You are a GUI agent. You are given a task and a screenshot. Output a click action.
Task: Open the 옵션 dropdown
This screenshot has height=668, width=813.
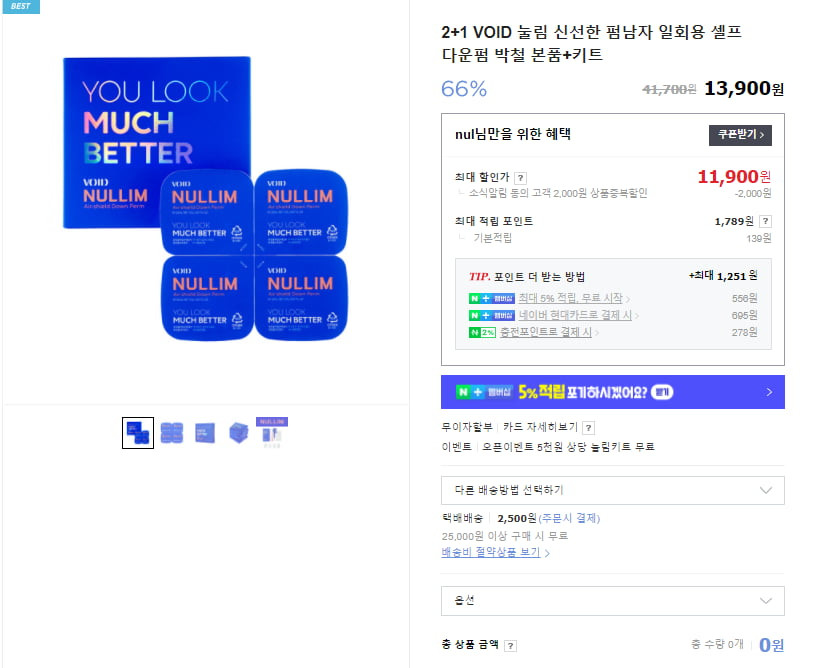point(612,601)
